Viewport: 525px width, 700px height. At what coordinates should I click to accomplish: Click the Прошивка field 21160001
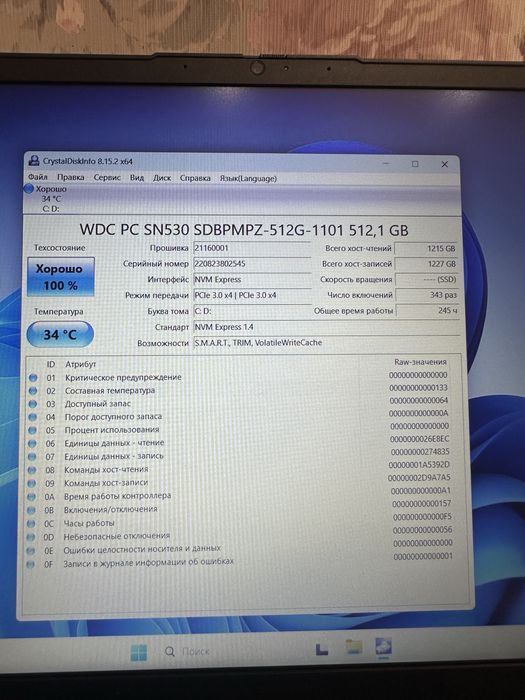[252, 248]
